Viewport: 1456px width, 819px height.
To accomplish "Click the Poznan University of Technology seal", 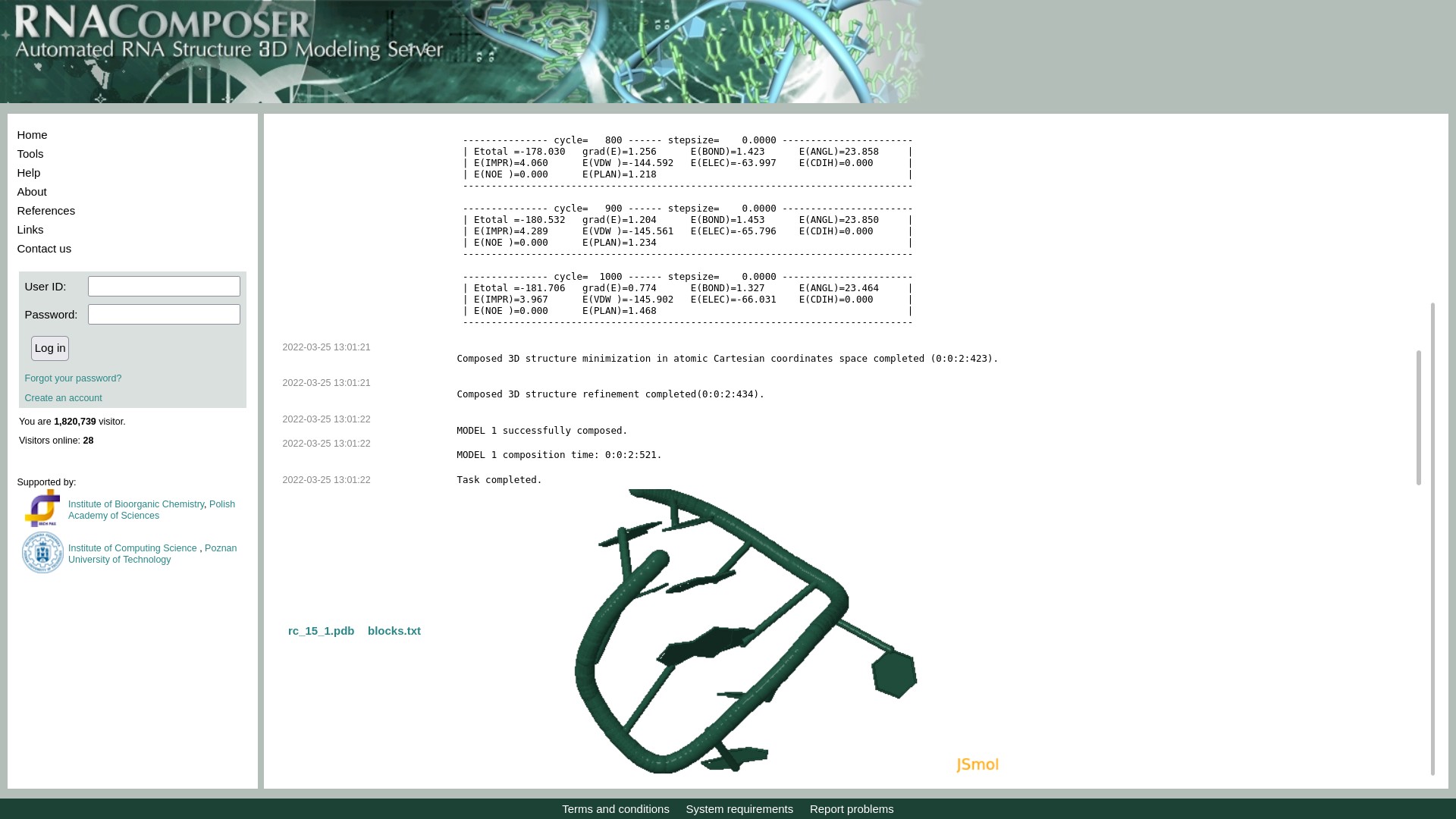I will [x=42, y=552].
